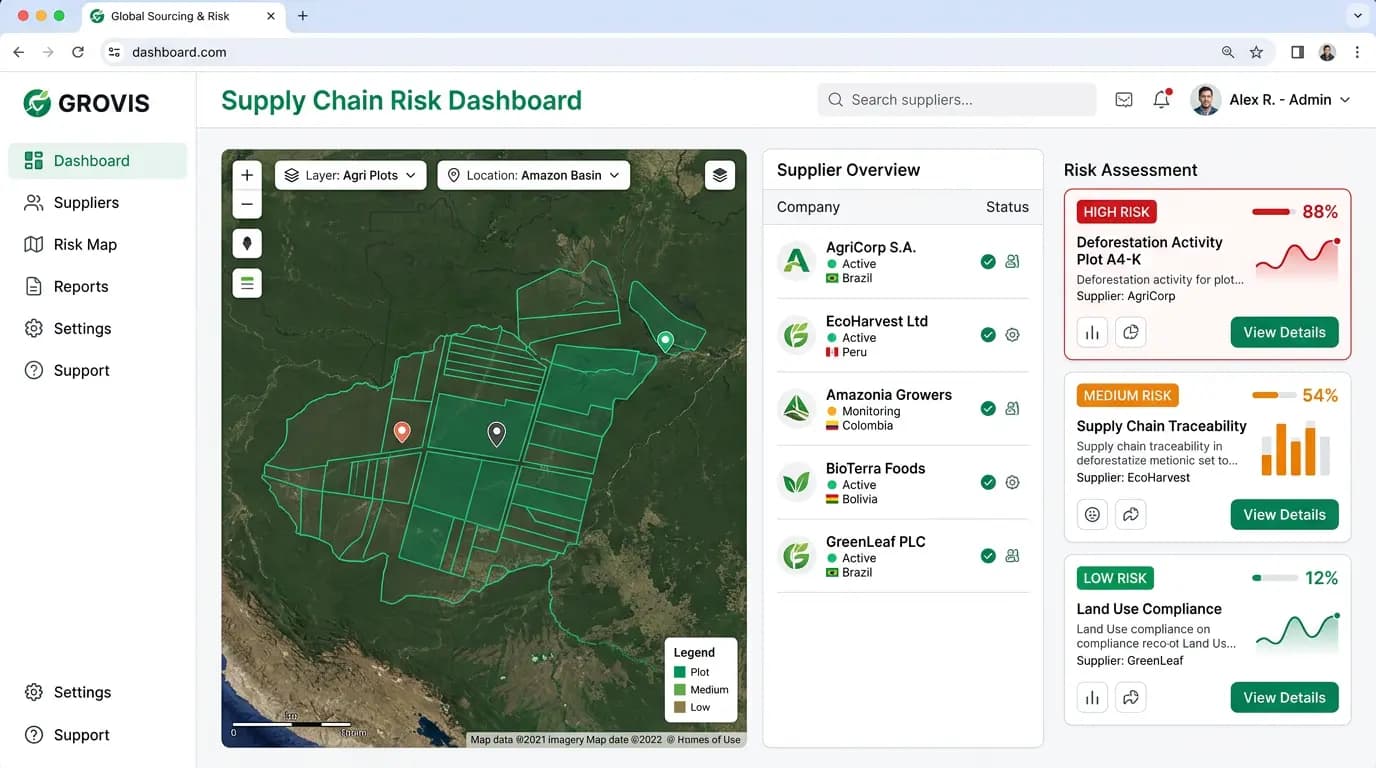Open the map layers icon top-right of map
This screenshot has height=768, width=1376.
tap(719, 174)
